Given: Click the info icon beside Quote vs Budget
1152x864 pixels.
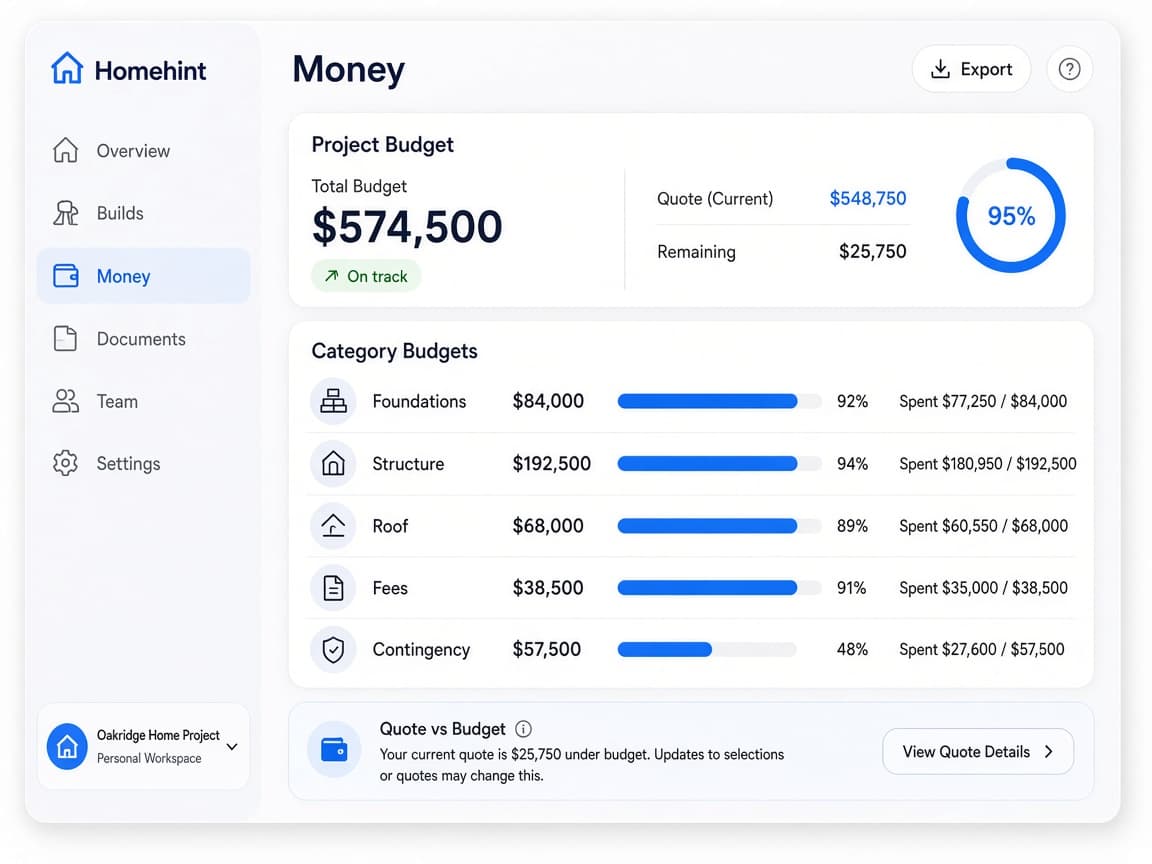Looking at the screenshot, I should 523,729.
